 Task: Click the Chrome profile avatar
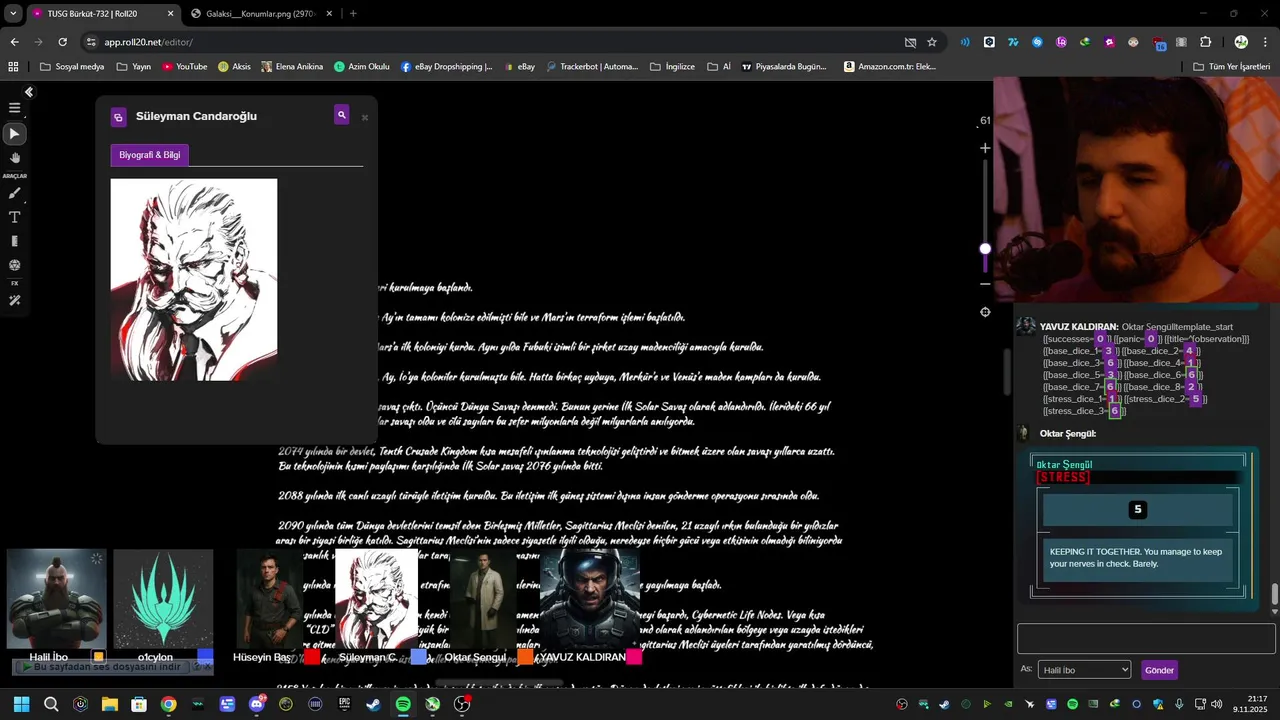1241,42
